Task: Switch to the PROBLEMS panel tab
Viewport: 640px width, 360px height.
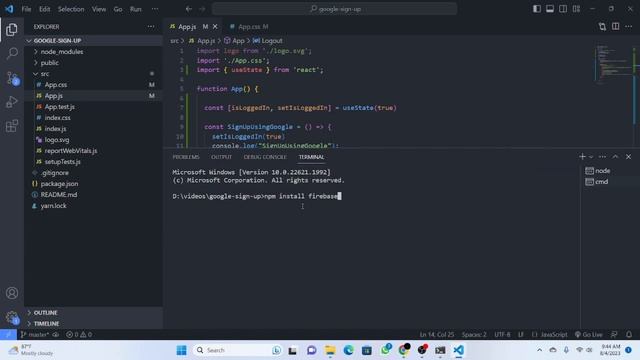Action: [x=186, y=157]
